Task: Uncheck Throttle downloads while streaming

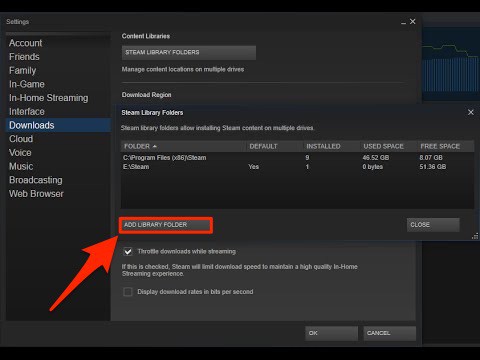Action: [x=128, y=251]
